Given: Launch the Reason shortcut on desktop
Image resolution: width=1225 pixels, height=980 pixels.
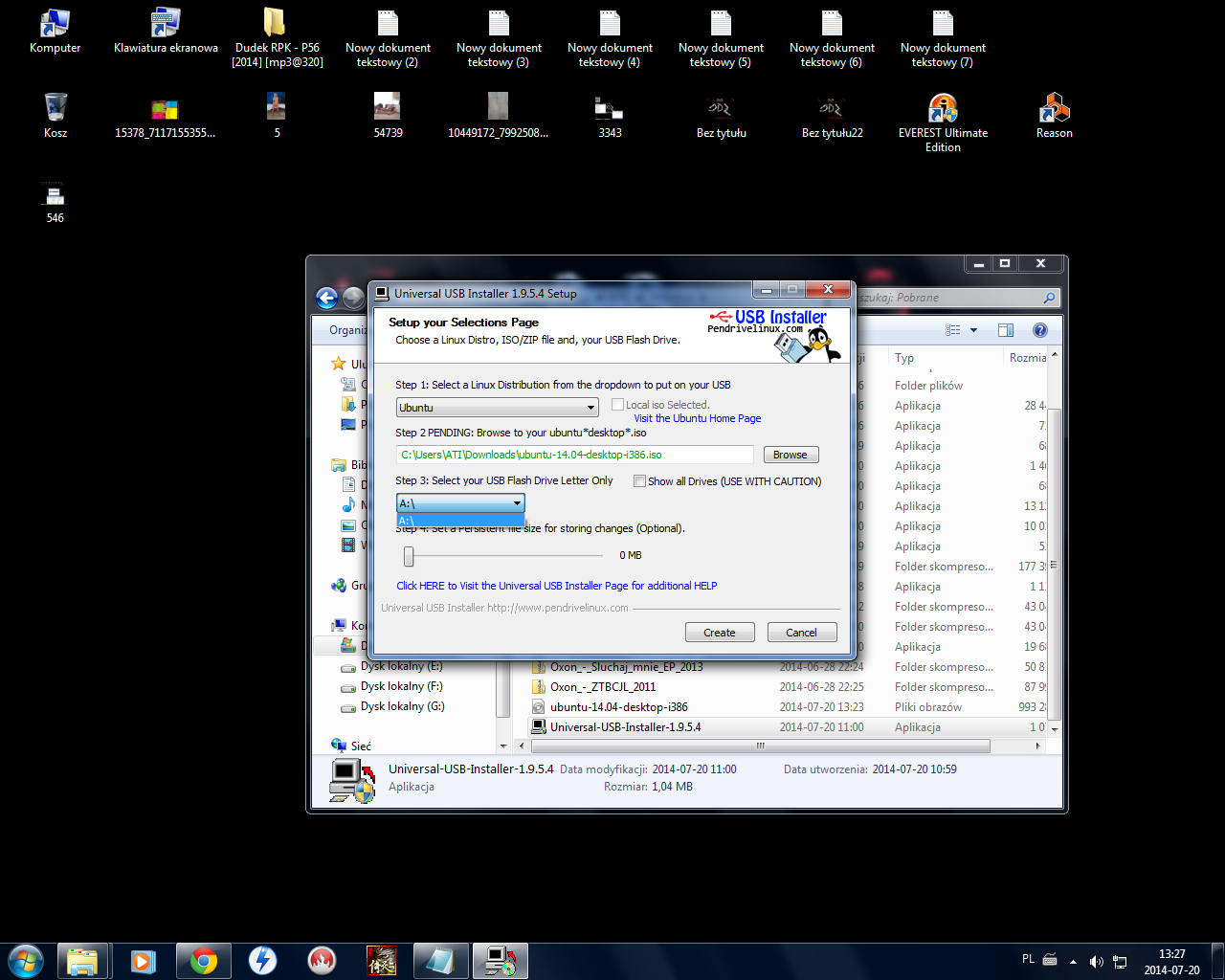Looking at the screenshot, I should pos(1054,116).
